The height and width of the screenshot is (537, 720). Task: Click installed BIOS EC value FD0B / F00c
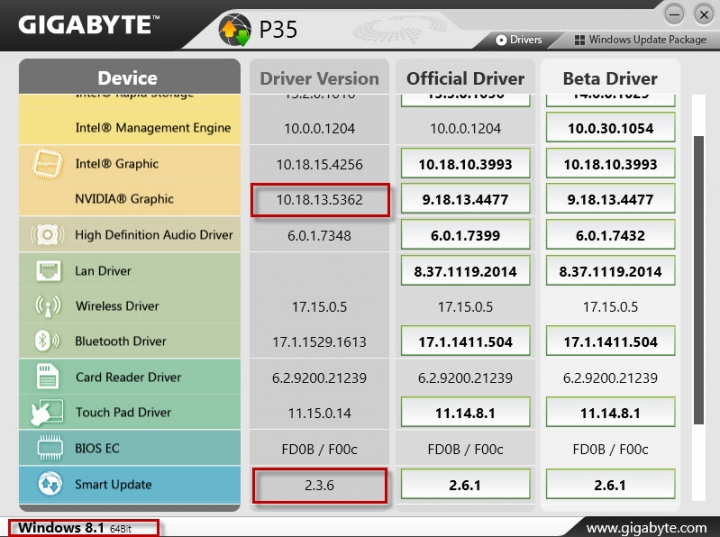(x=320, y=449)
